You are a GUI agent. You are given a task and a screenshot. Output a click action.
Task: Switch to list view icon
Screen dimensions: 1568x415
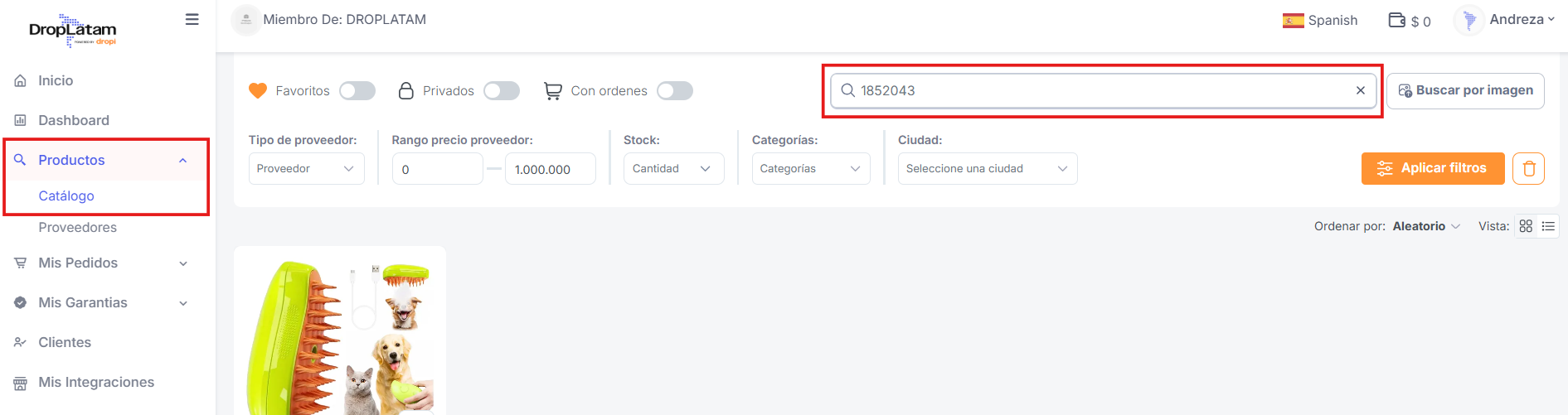[1548, 226]
